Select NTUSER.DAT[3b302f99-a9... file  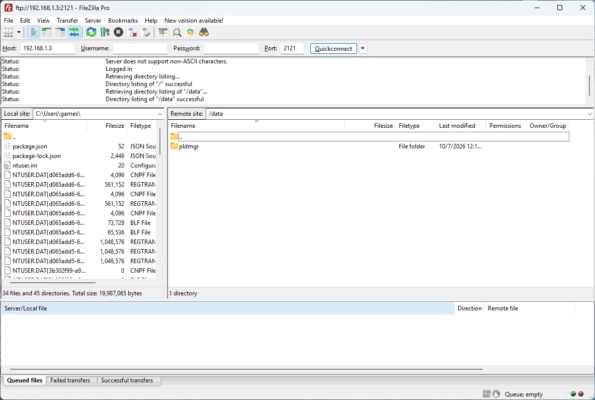click(80, 271)
